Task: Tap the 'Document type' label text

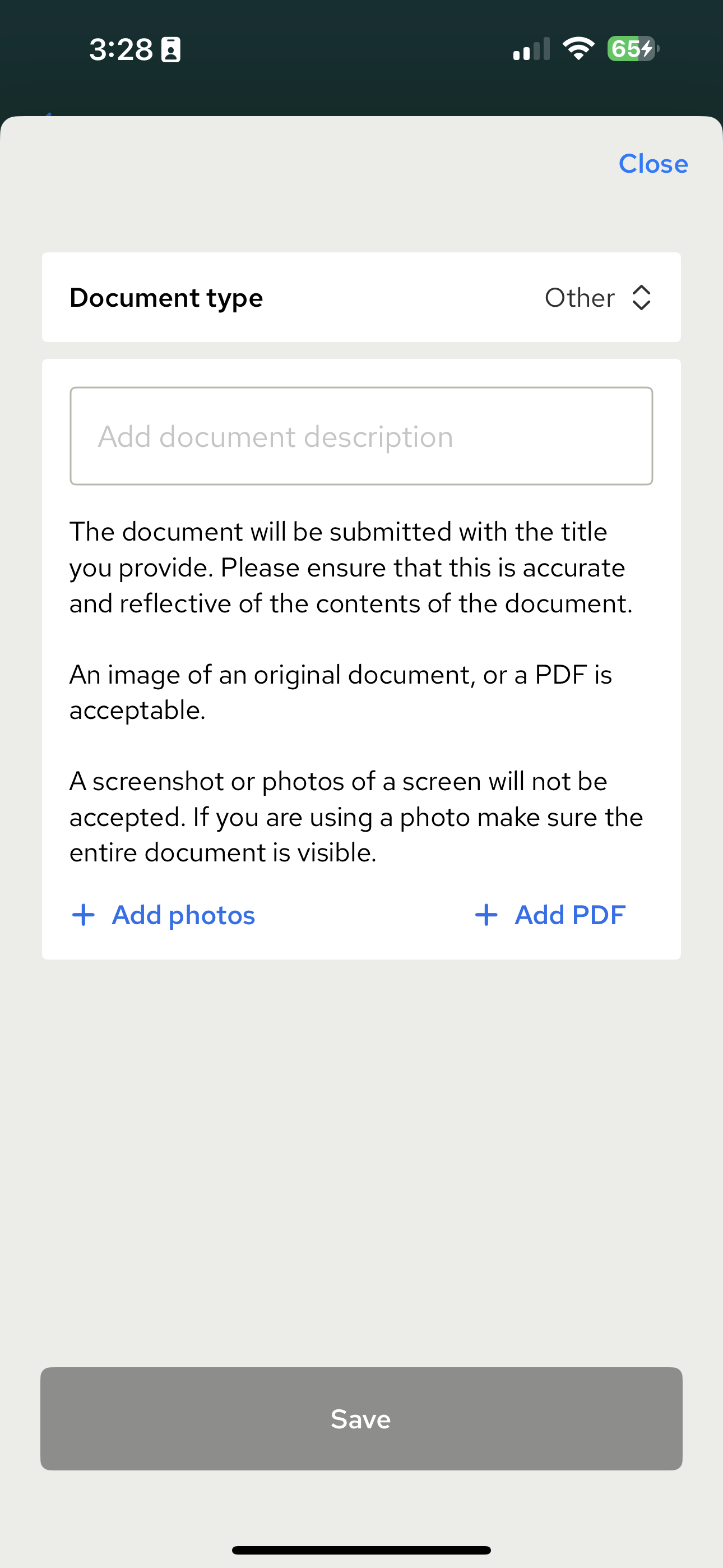Action: (166, 298)
